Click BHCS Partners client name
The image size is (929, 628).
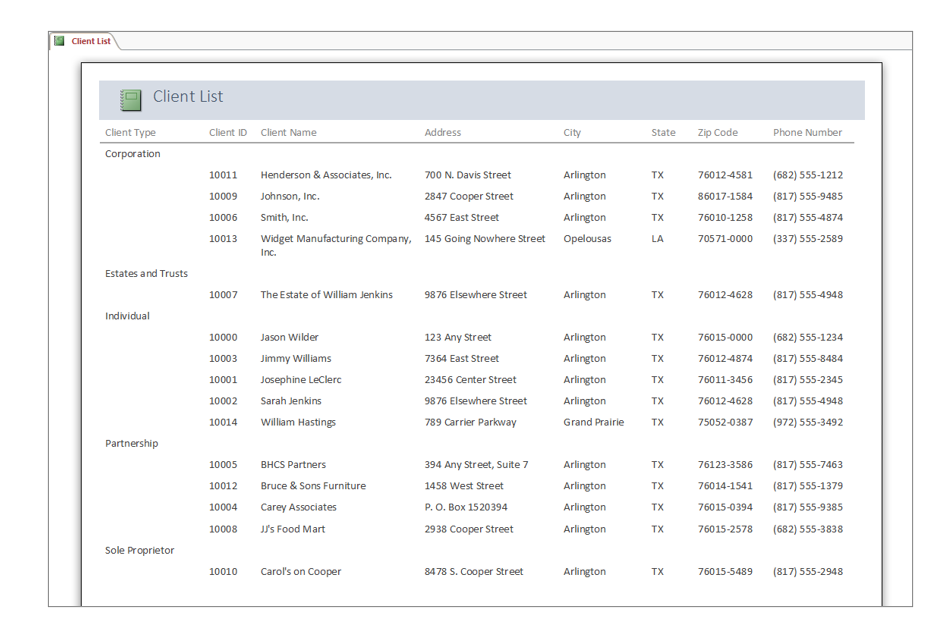coord(293,465)
